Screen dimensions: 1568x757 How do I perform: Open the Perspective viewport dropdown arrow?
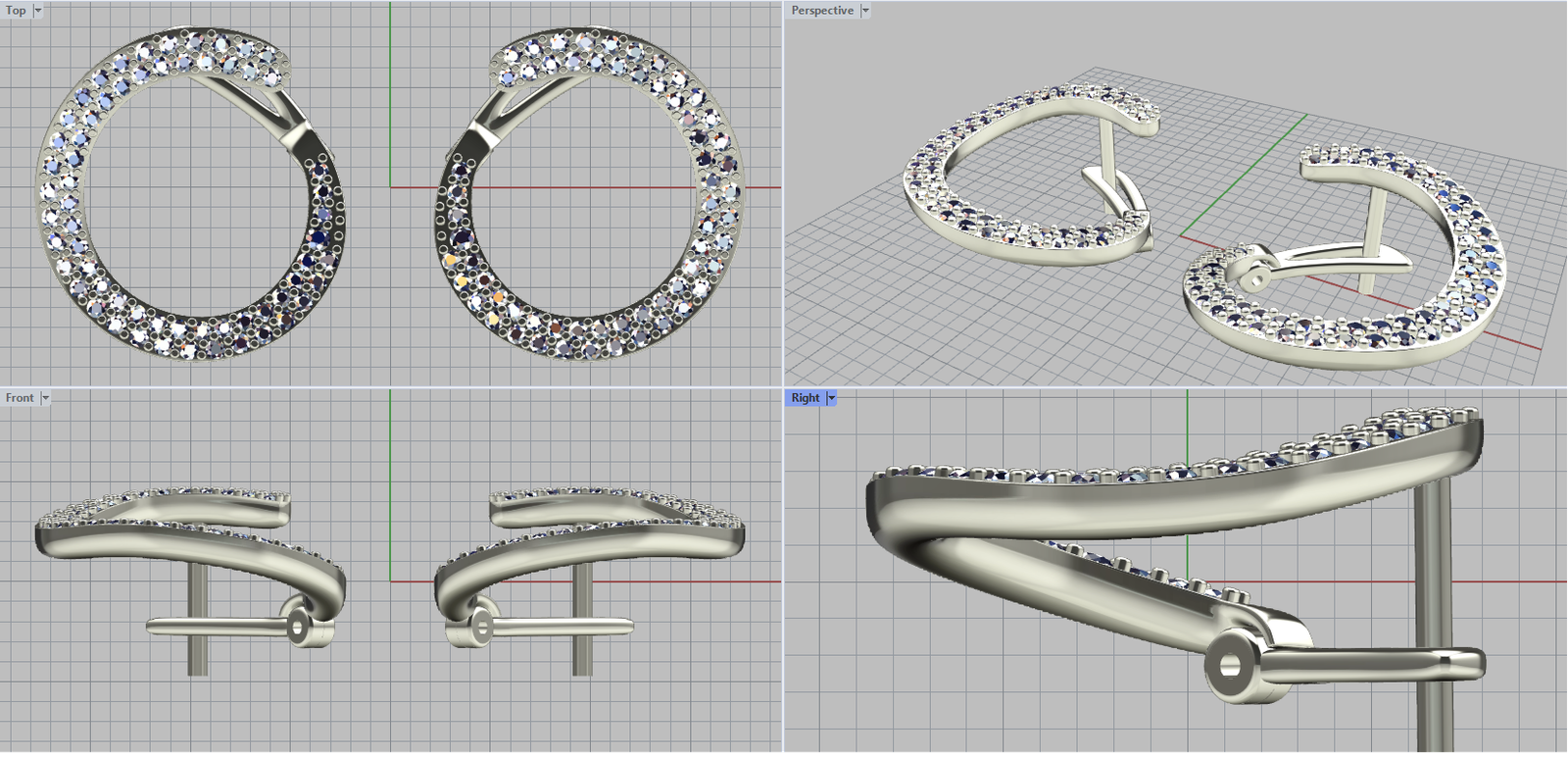pos(865,11)
